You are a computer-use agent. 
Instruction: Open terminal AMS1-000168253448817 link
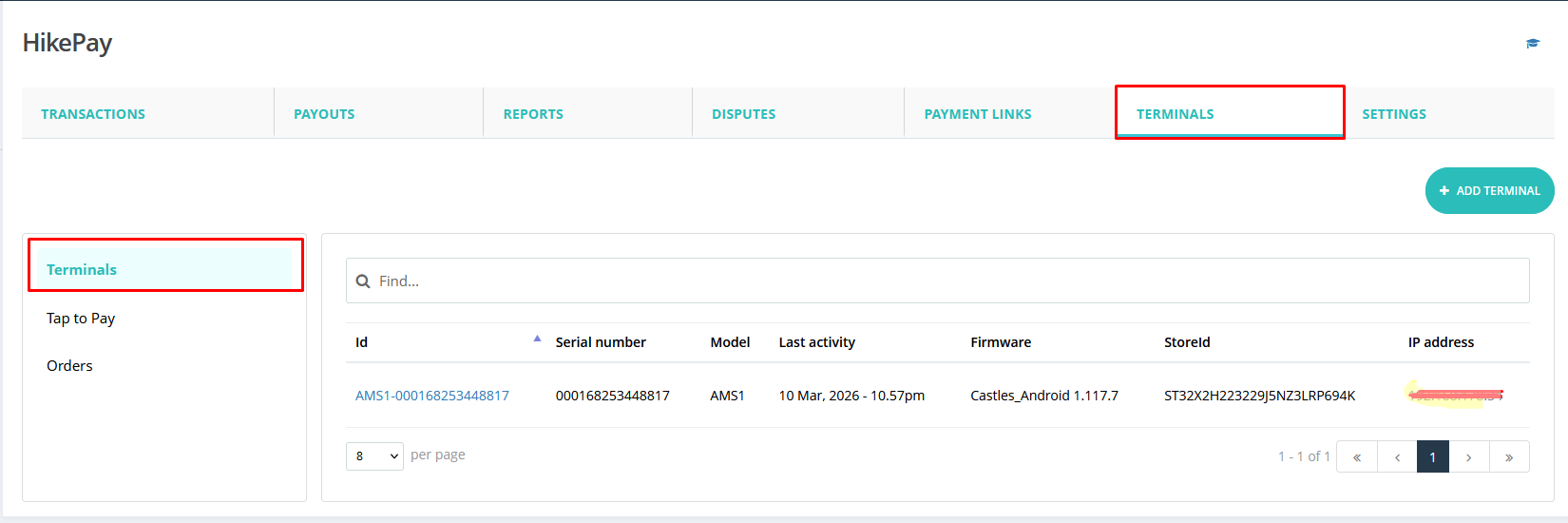pos(432,396)
